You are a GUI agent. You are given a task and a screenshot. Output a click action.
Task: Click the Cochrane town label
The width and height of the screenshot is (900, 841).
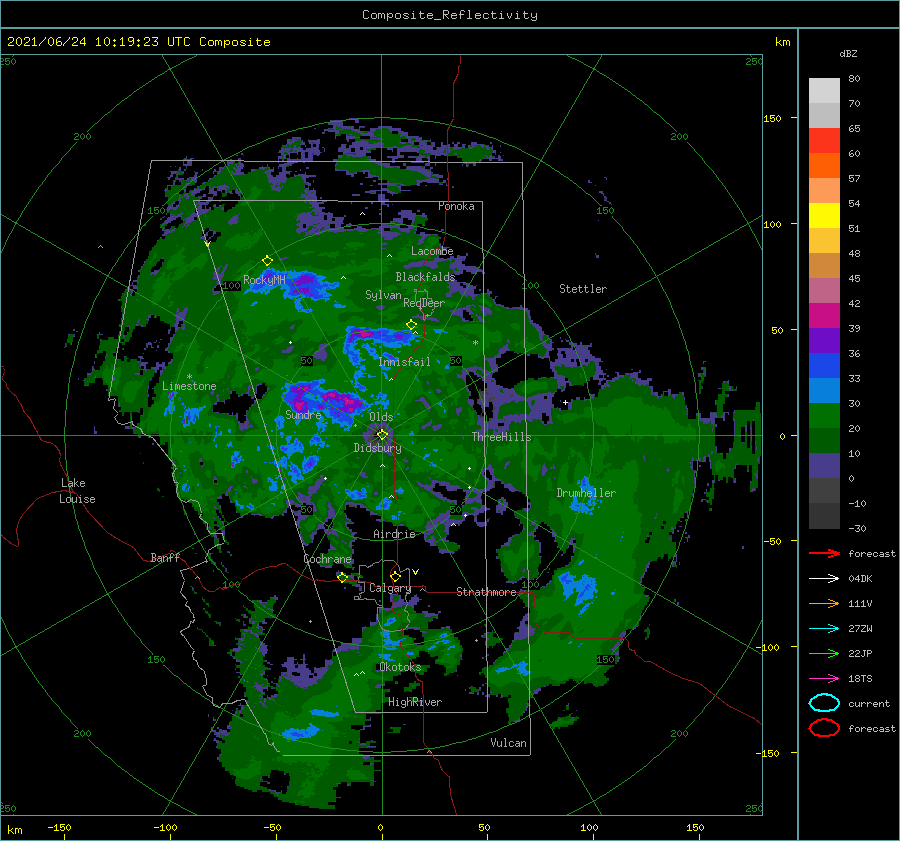(327, 559)
